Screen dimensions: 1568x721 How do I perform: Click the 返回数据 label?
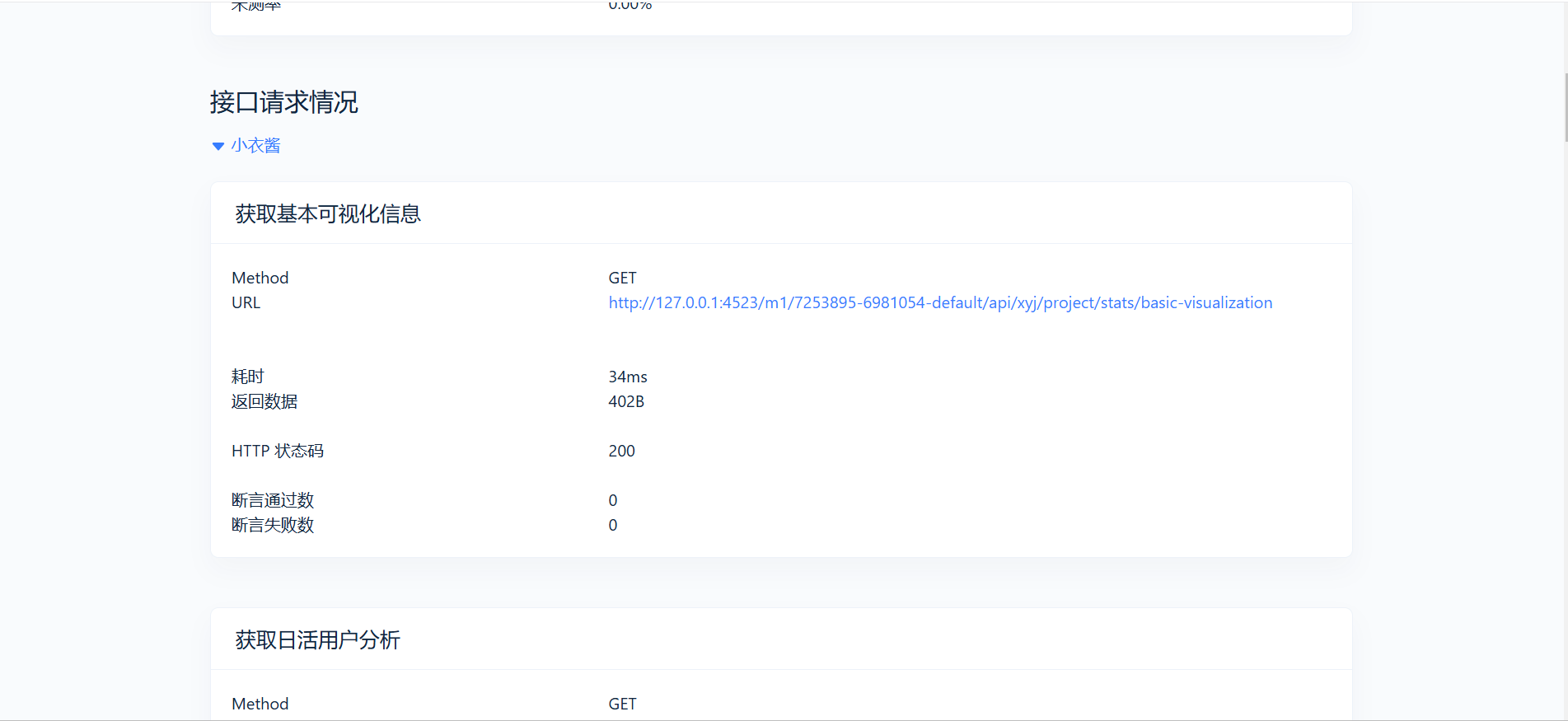coord(264,401)
